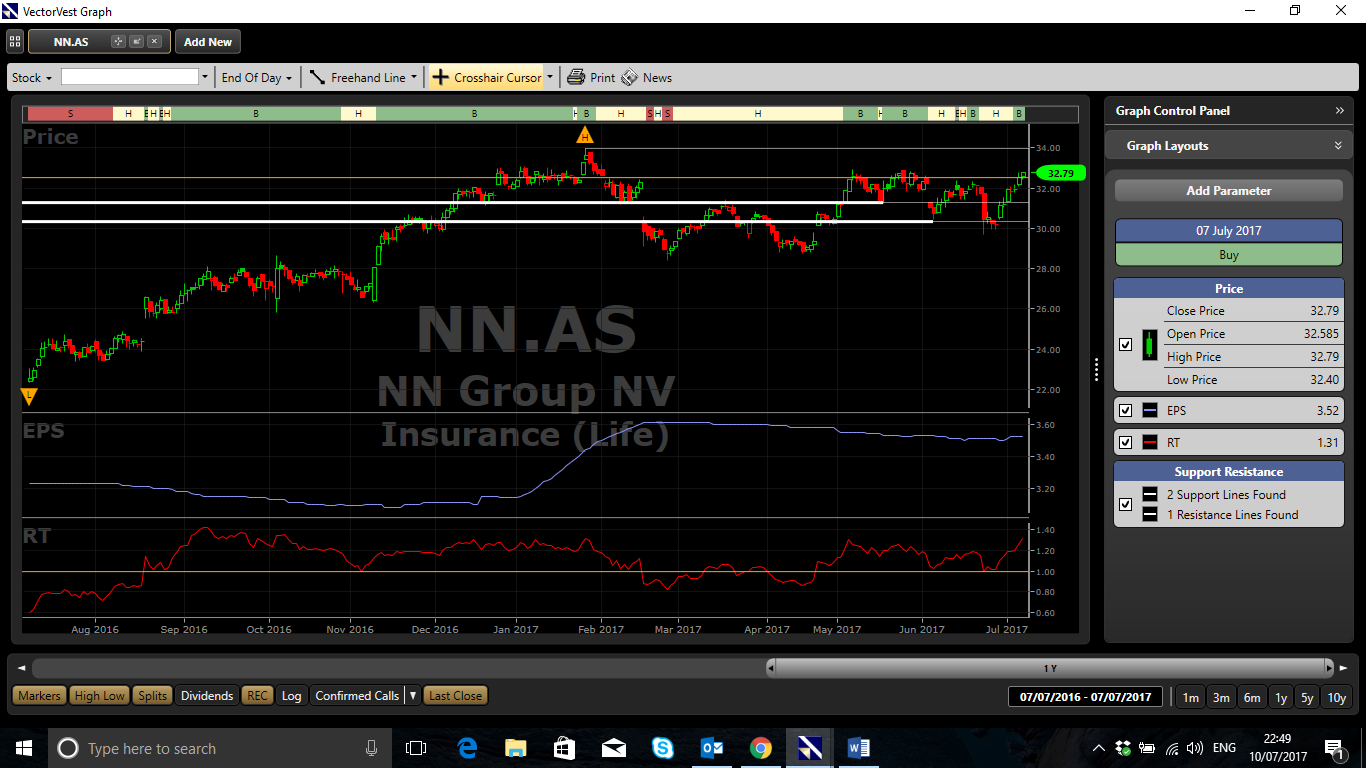Open Google Chrome from taskbar
1366x768 pixels.
[761, 748]
